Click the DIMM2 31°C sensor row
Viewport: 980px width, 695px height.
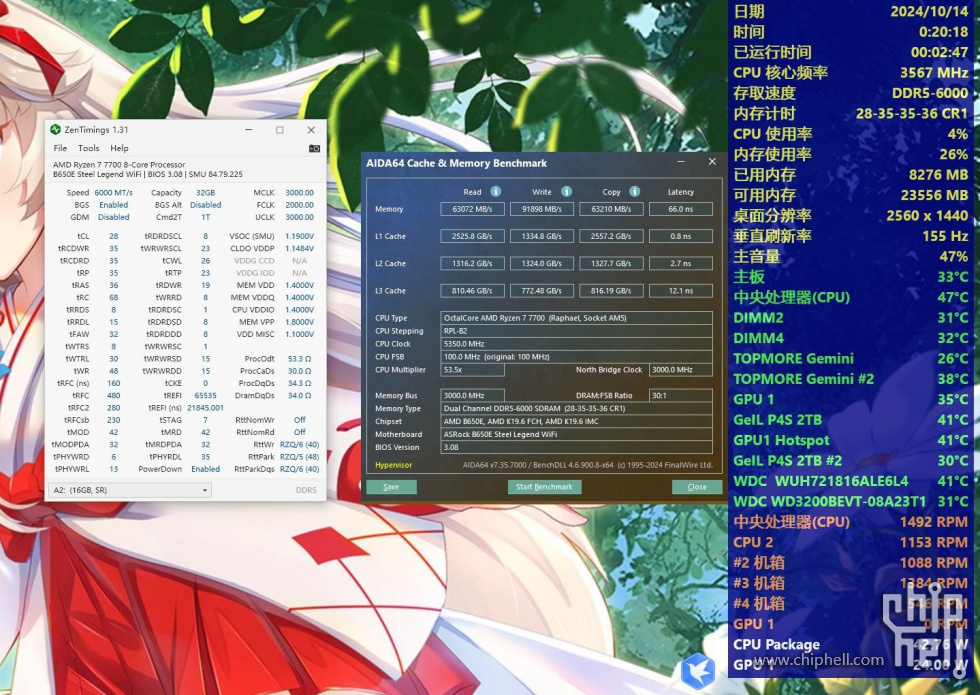(x=851, y=318)
